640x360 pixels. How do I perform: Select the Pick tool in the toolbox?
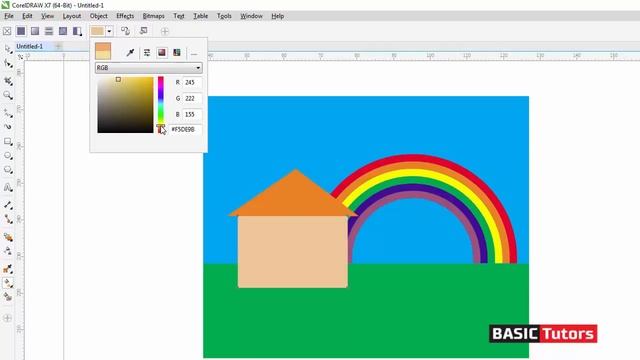pos(8,49)
